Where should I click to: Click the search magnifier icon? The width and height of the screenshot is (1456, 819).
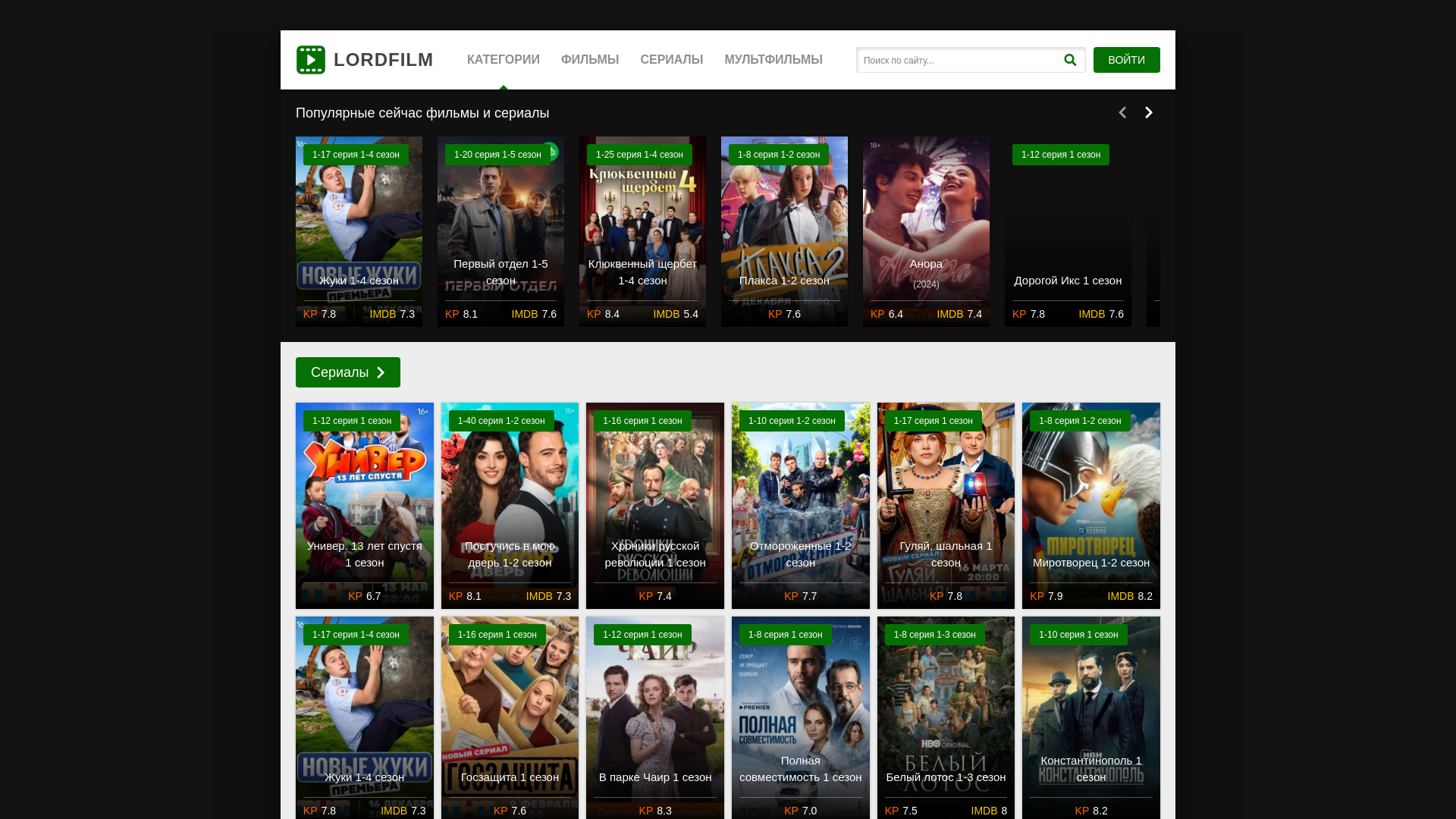pyautogui.click(x=1070, y=60)
